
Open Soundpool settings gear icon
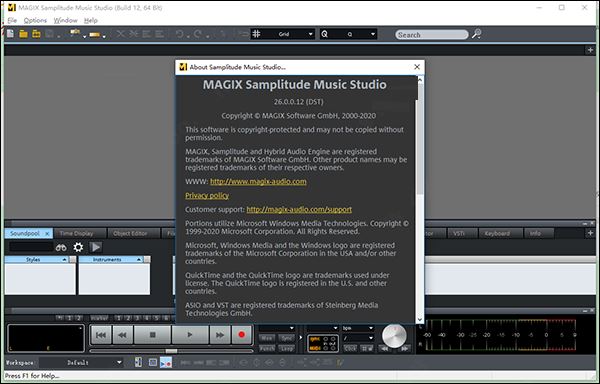78,247
